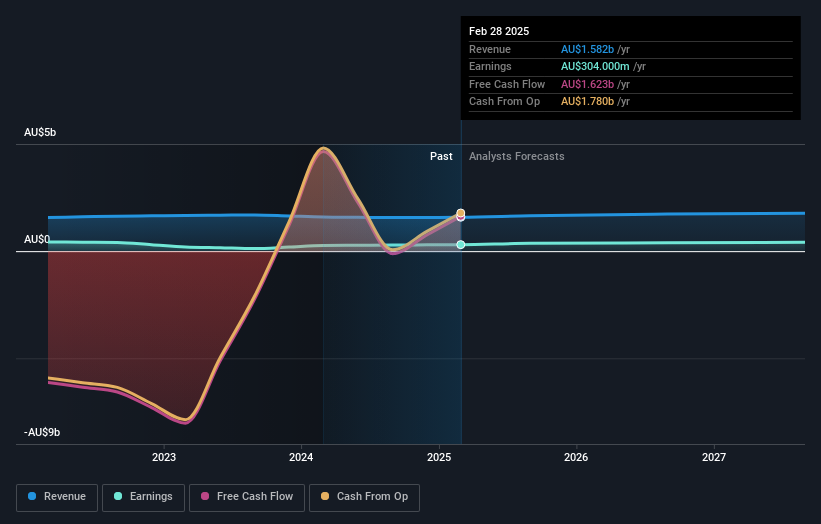
Task: Toggle the Revenue legend button
Action: pos(57,497)
